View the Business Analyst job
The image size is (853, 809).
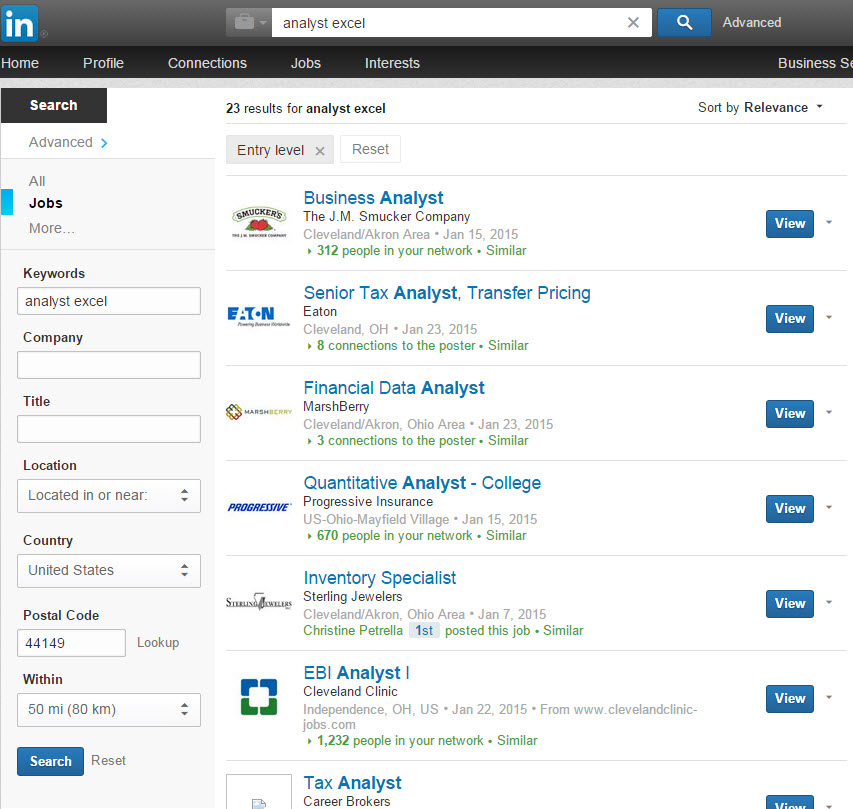pyautogui.click(x=790, y=224)
